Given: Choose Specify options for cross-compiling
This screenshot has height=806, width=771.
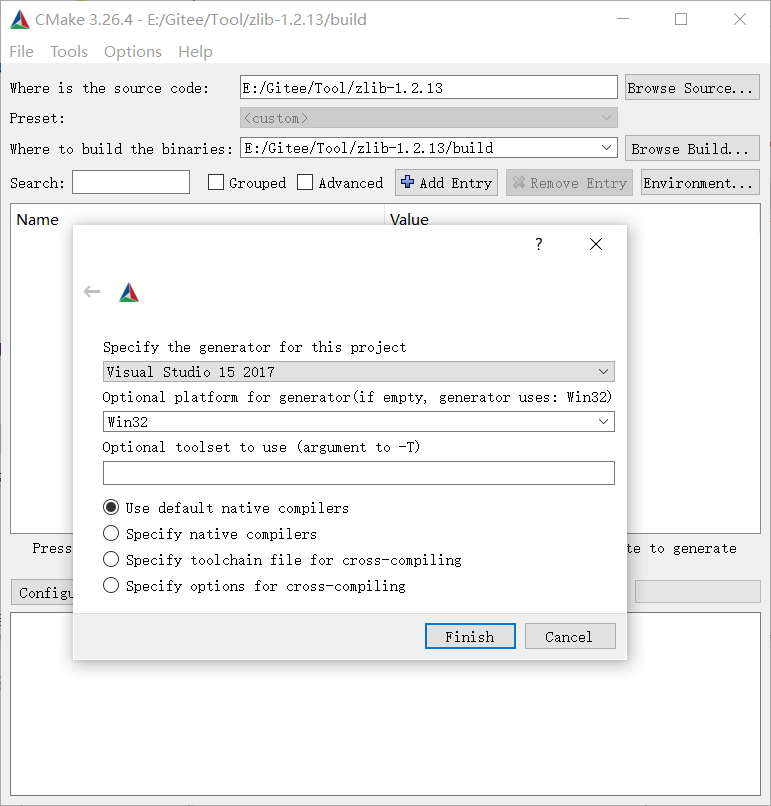Looking at the screenshot, I should [x=111, y=585].
